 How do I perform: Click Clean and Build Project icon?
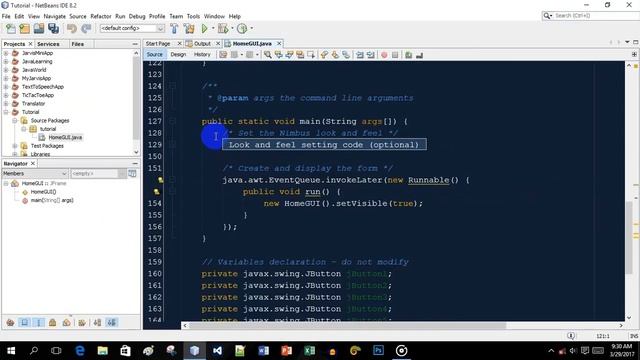[x=189, y=29]
